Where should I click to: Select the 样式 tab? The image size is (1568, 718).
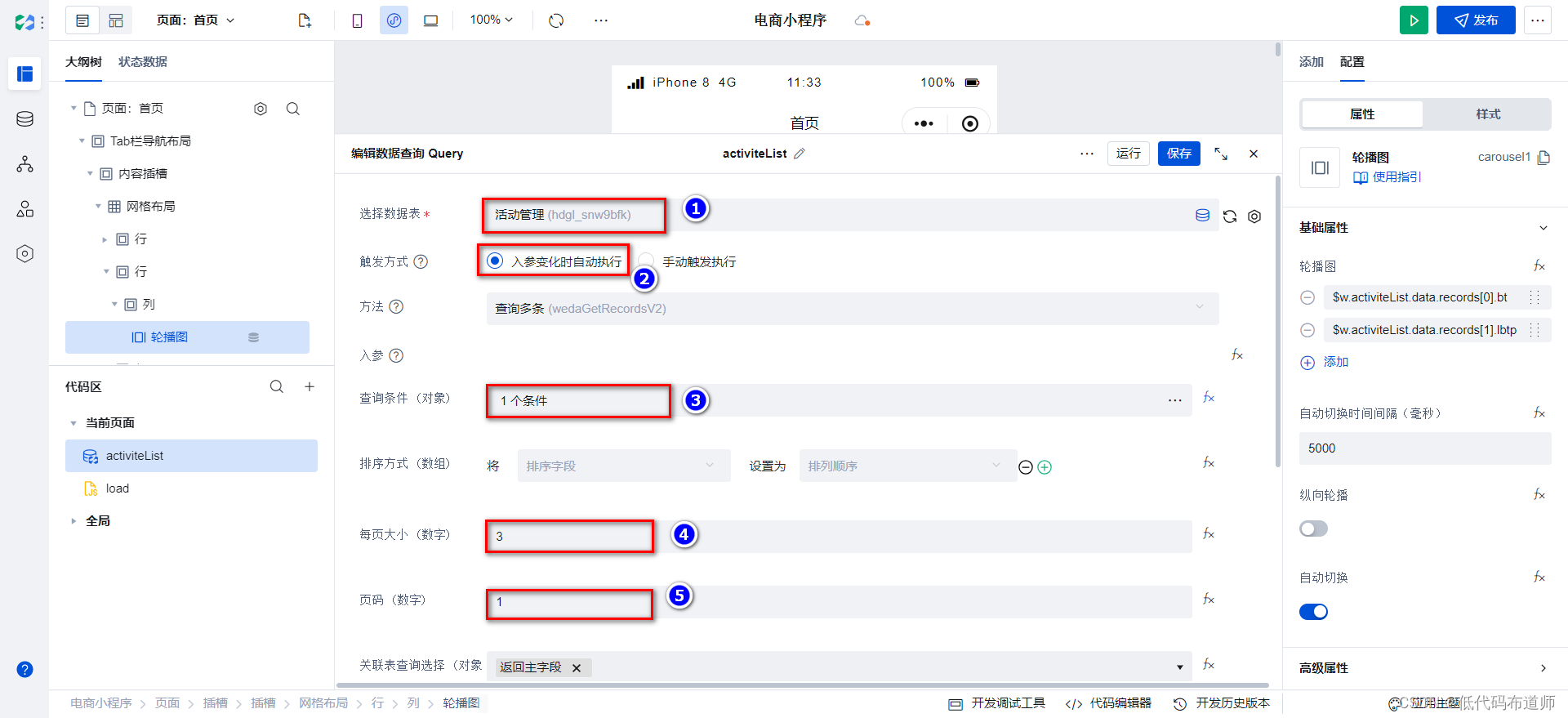coord(1488,114)
